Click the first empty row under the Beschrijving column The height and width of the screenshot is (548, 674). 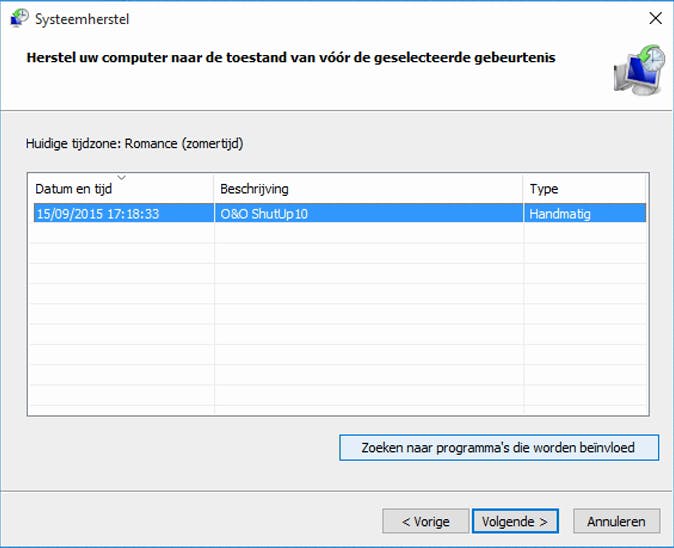pos(368,233)
